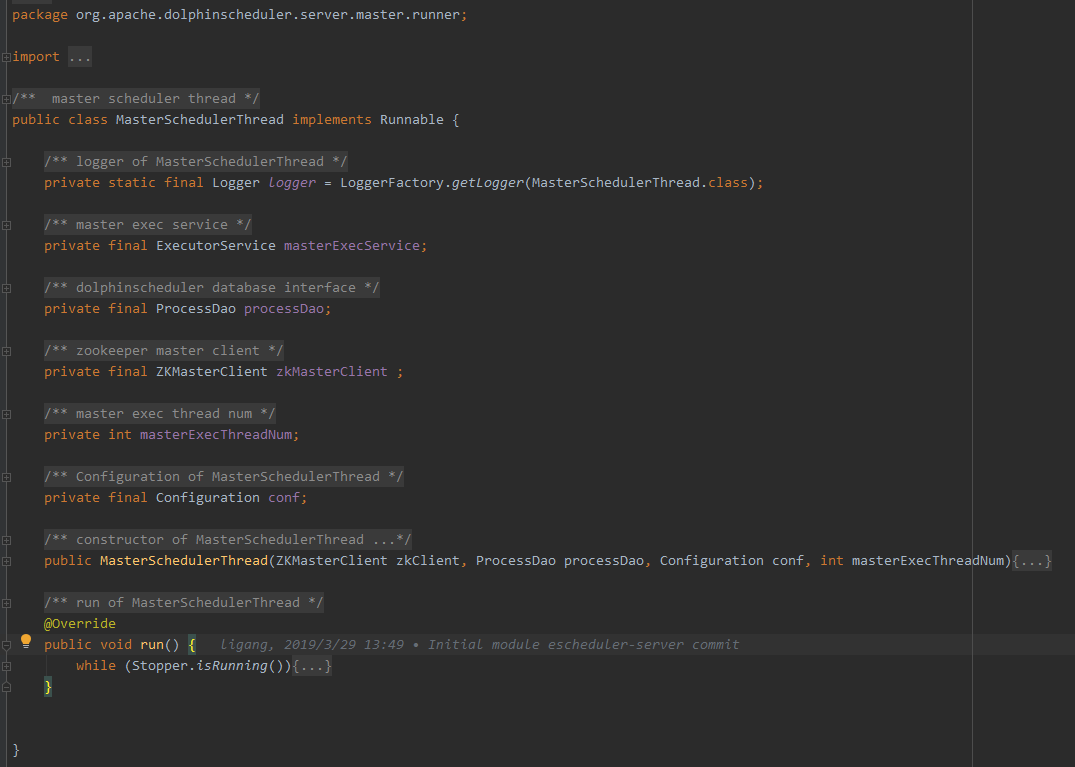Click the 'public class' declaration keyword 'class'
Image resolution: width=1075 pixels, height=767 pixels.
tap(88, 119)
